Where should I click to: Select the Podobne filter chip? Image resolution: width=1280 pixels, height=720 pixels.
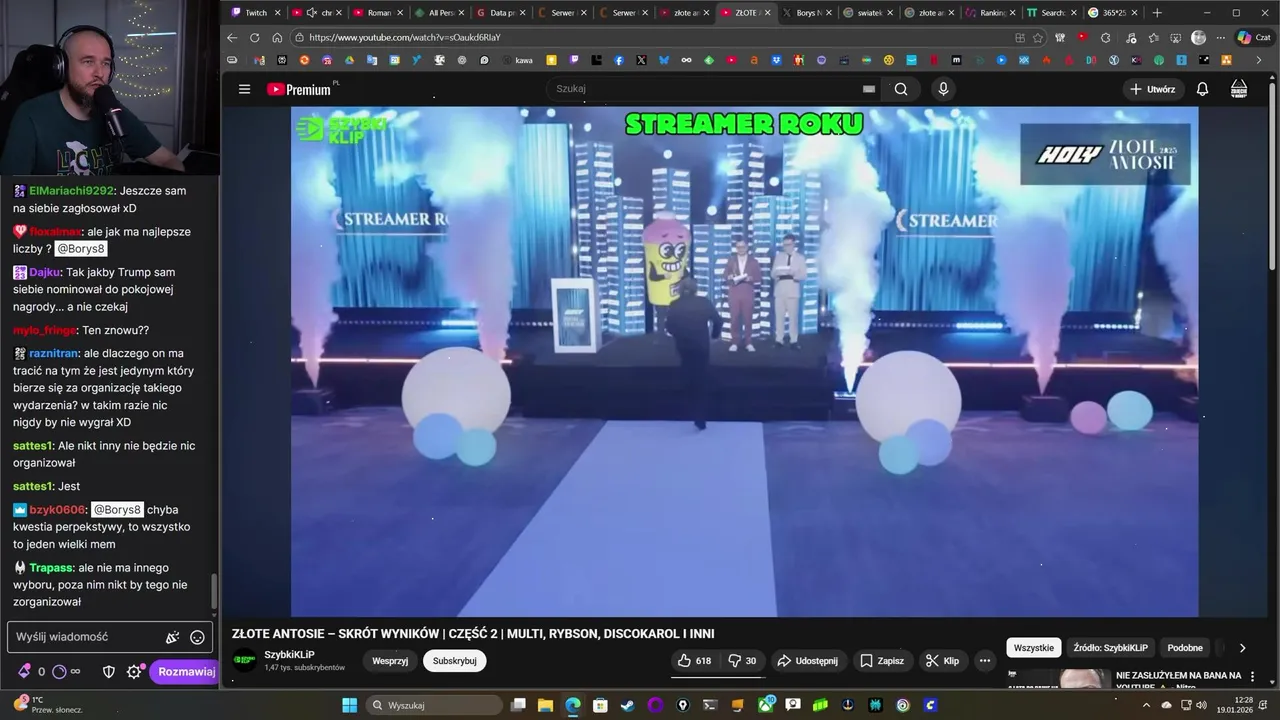tap(1185, 648)
